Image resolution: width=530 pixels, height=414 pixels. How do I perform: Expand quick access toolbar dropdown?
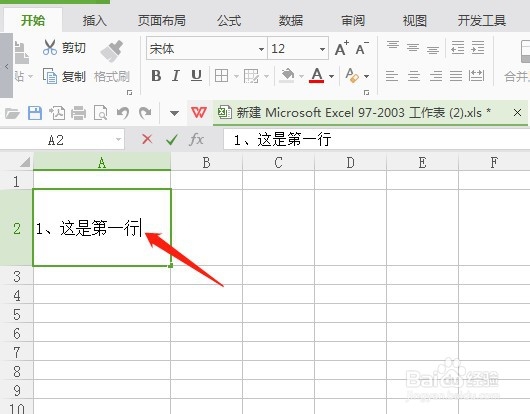[x=174, y=113]
